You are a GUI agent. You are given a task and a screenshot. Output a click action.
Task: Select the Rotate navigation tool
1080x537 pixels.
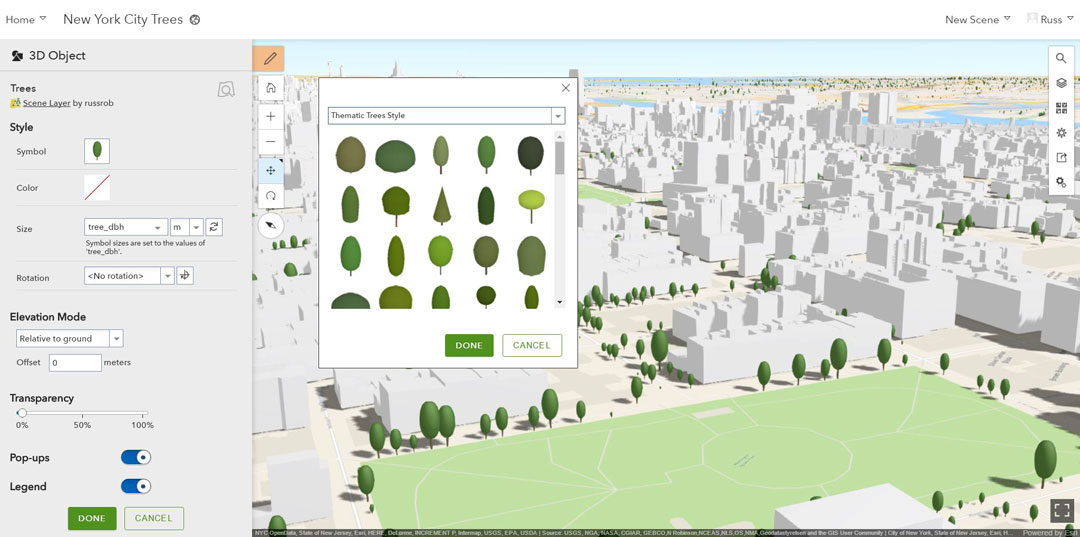(x=271, y=196)
